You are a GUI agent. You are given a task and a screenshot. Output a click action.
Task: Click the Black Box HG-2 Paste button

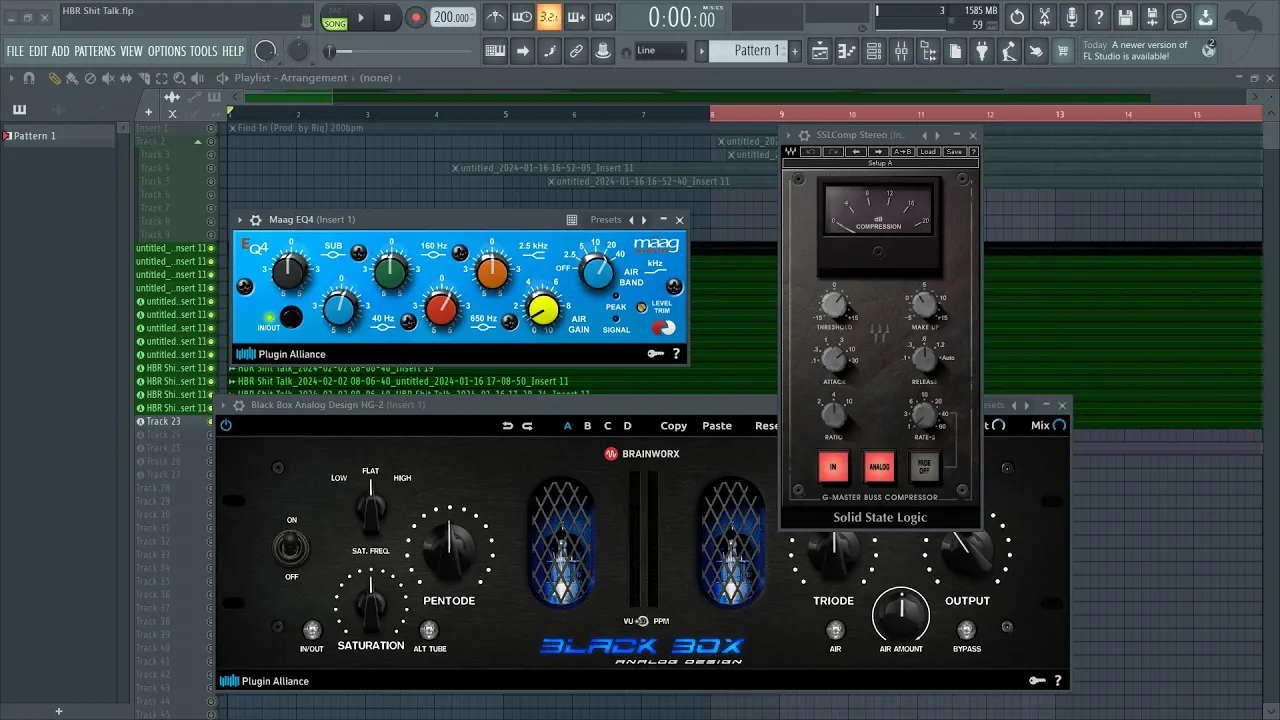pos(717,426)
